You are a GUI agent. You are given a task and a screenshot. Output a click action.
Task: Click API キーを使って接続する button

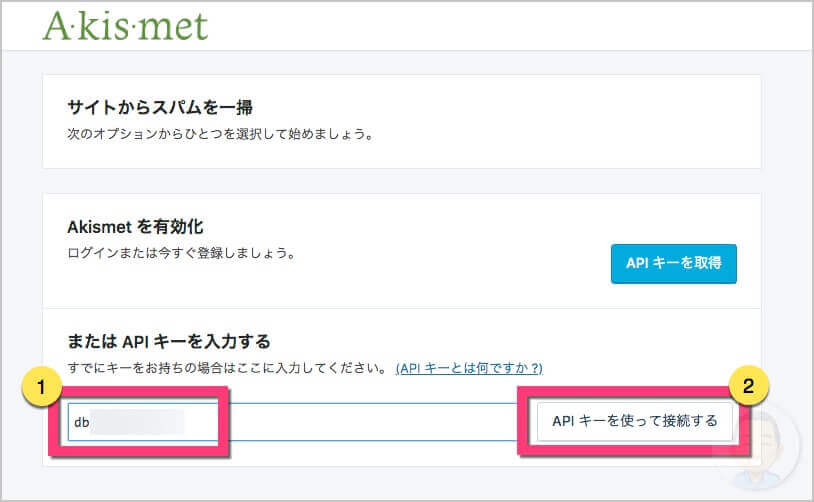pos(634,421)
